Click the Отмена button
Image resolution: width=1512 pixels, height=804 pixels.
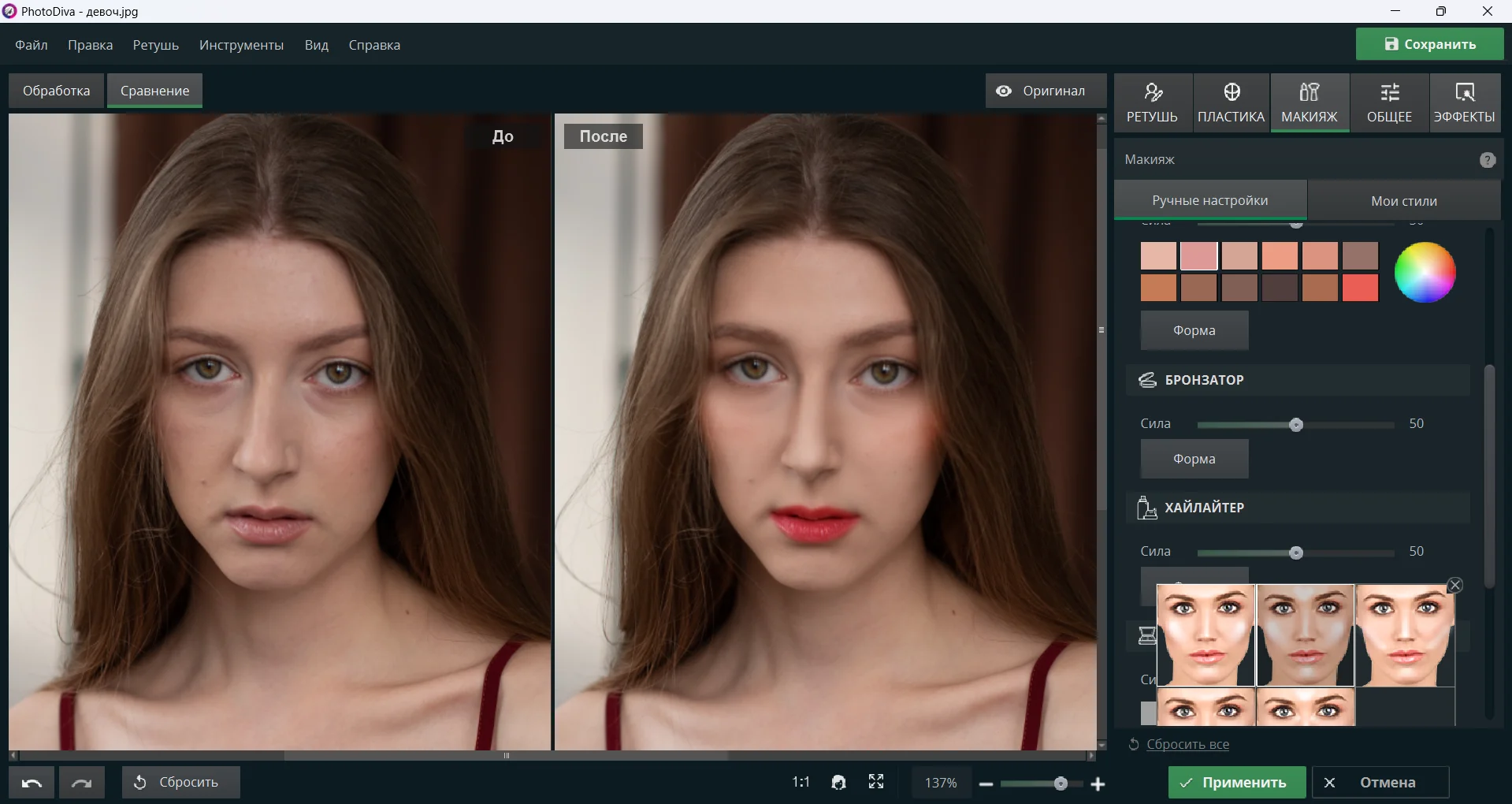pos(1380,783)
